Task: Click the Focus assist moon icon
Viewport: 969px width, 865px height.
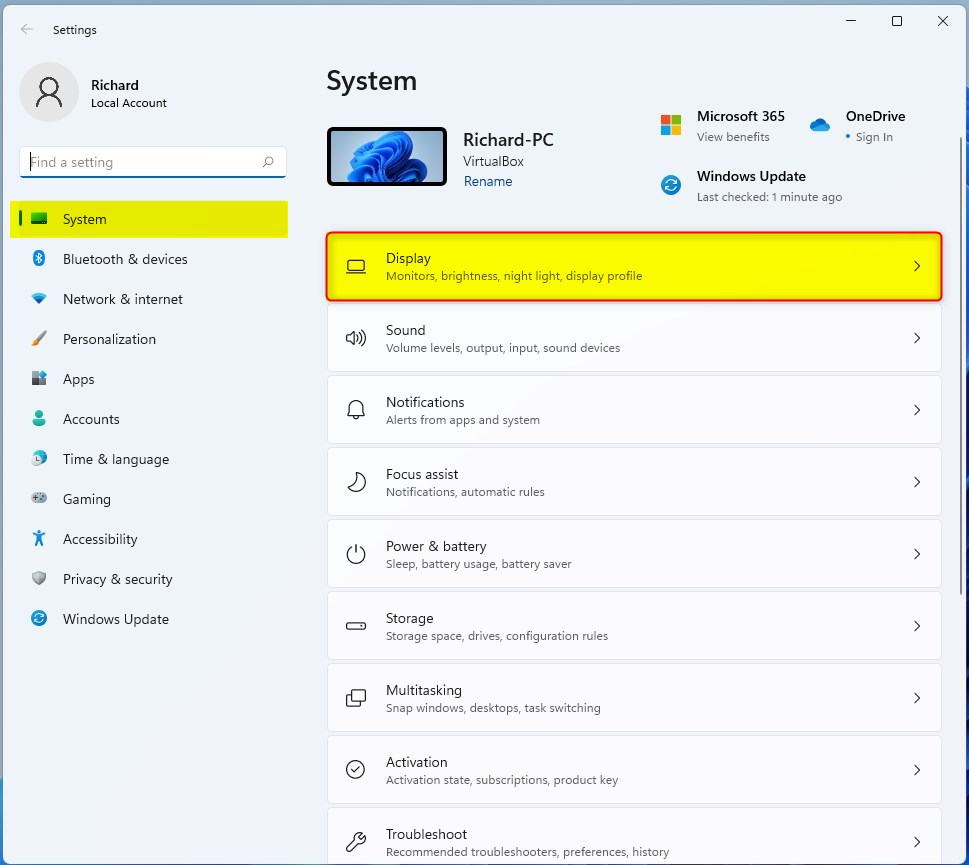Action: click(356, 482)
